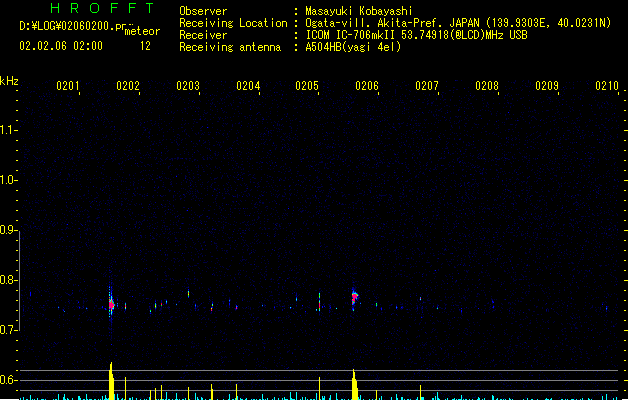Click the 0206 time marker
The image size is (629, 400).
click(x=367, y=85)
